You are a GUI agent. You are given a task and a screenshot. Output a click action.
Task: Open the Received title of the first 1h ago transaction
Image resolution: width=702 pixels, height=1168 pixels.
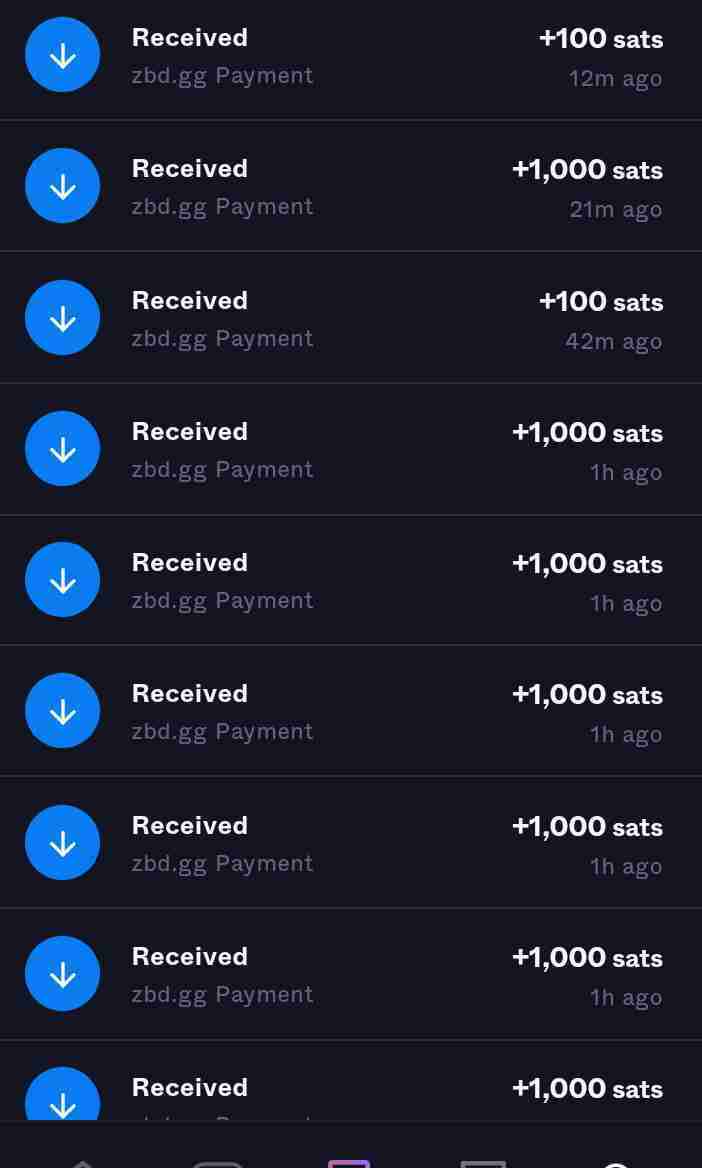[x=190, y=432]
